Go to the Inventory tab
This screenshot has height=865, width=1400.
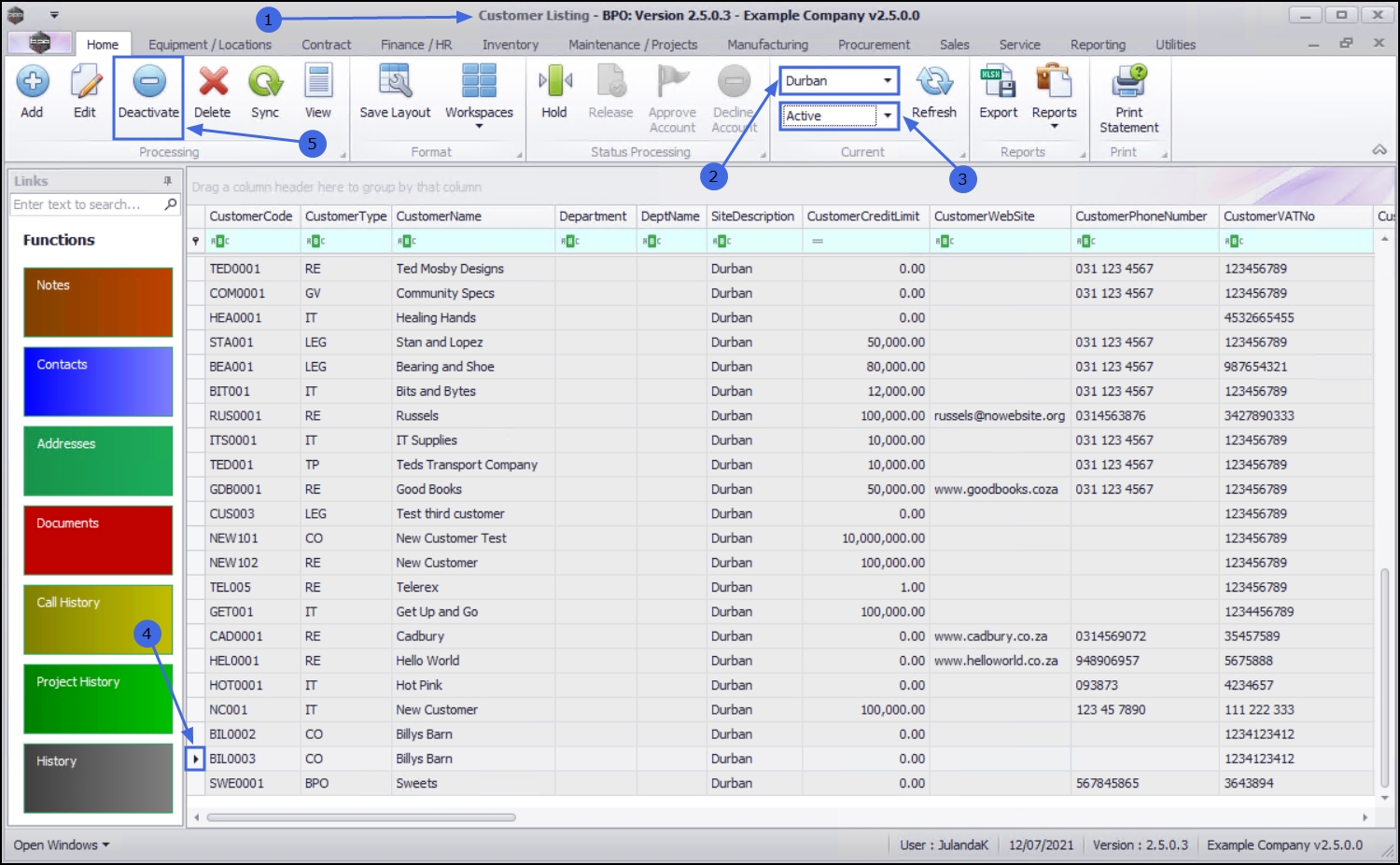pyautogui.click(x=511, y=44)
